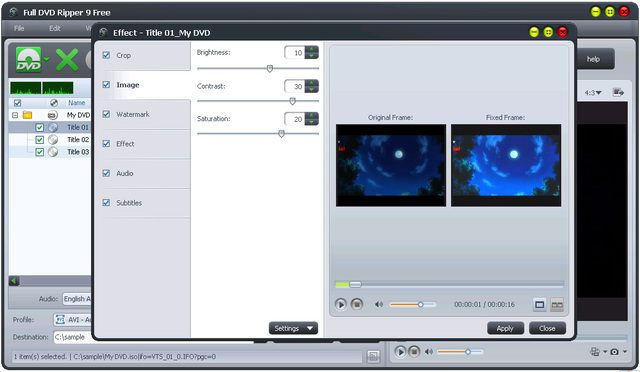This screenshot has width=640, height=372.
Task: Click the Contrast slider handle
Action: pyautogui.click(x=293, y=101)
